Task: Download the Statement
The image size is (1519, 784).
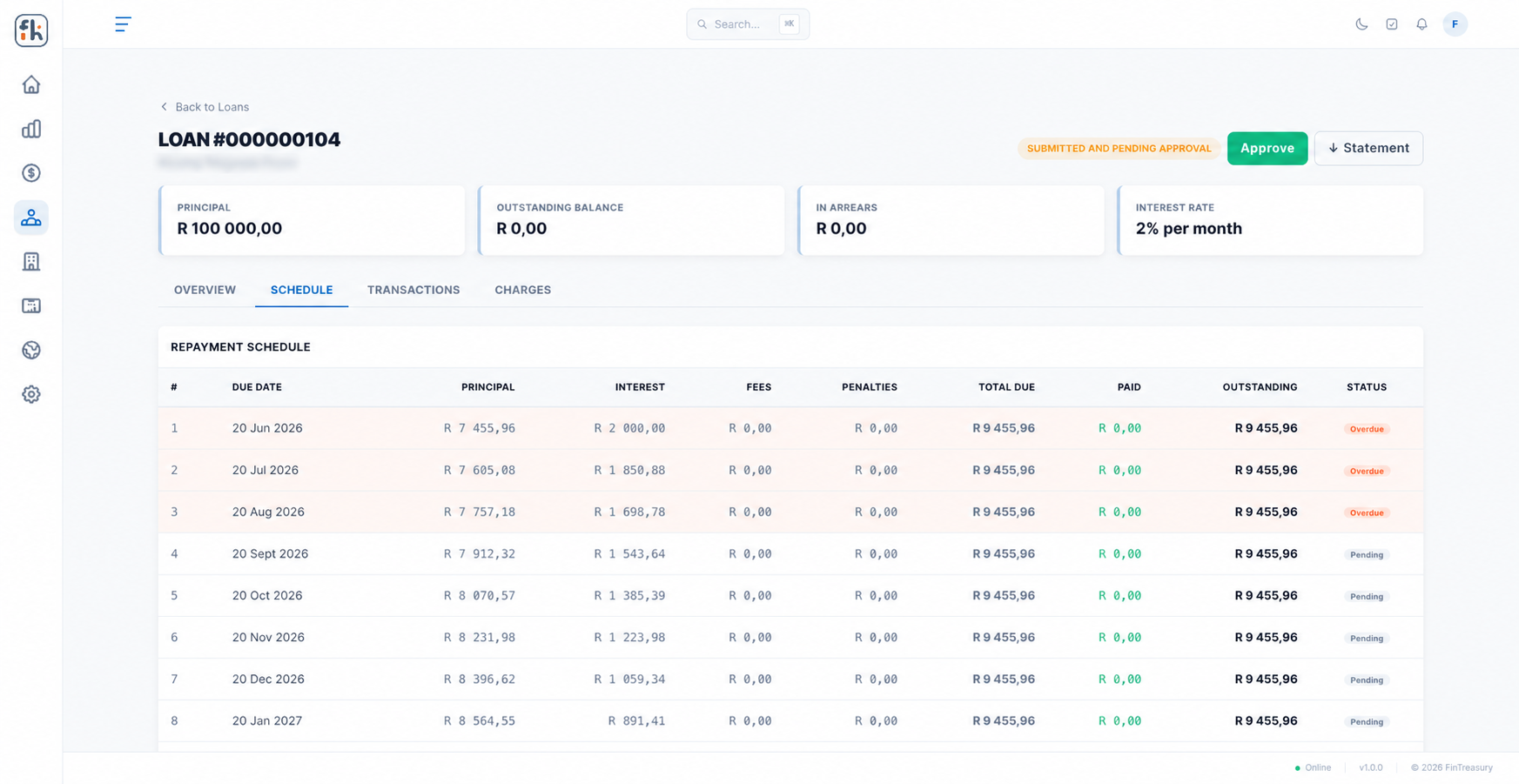Action: (x=1368, y=148)
